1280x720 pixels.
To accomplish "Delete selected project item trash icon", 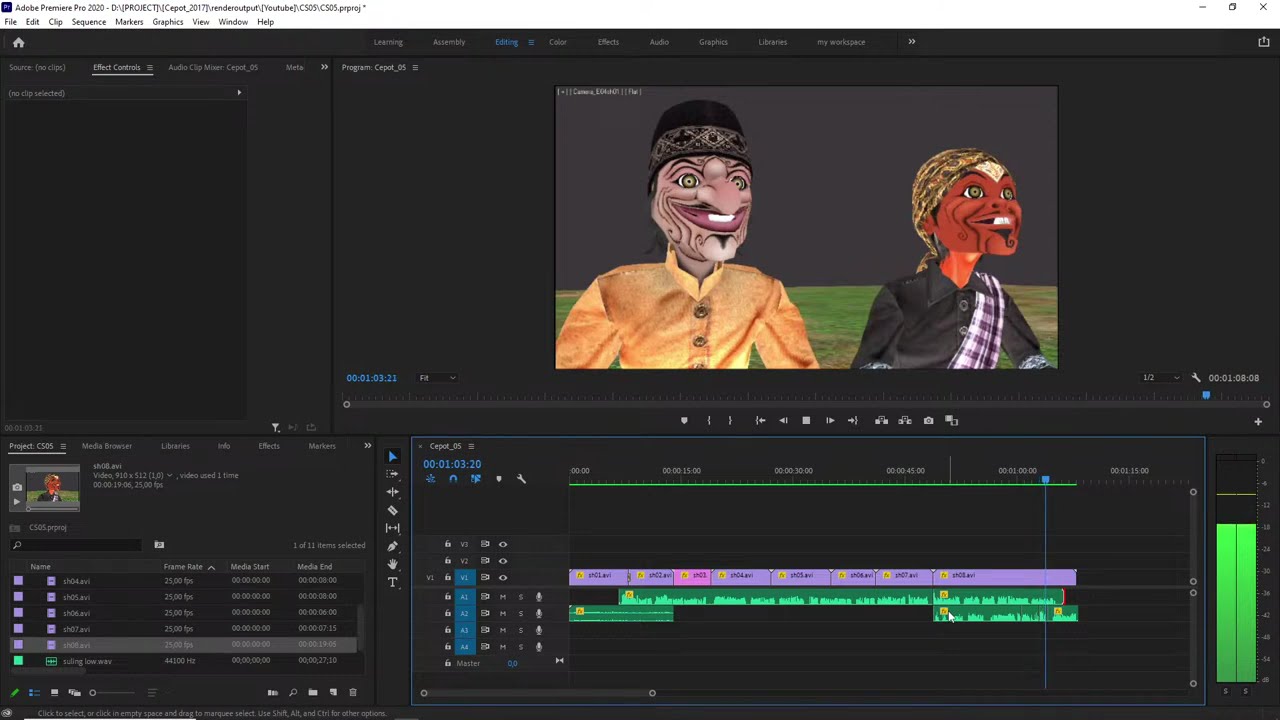I will (352, 692).
